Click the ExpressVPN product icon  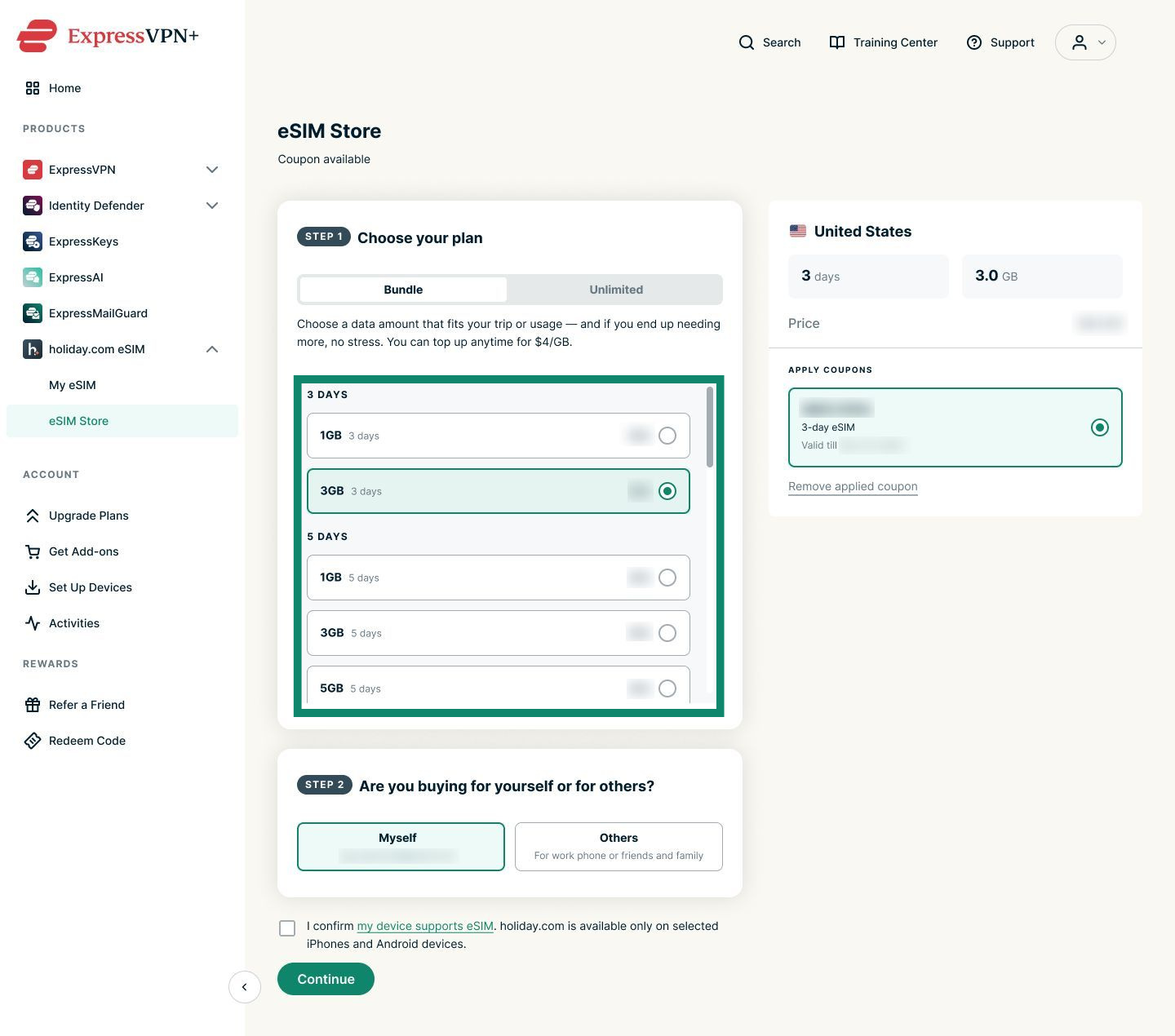tap(33, 170)
